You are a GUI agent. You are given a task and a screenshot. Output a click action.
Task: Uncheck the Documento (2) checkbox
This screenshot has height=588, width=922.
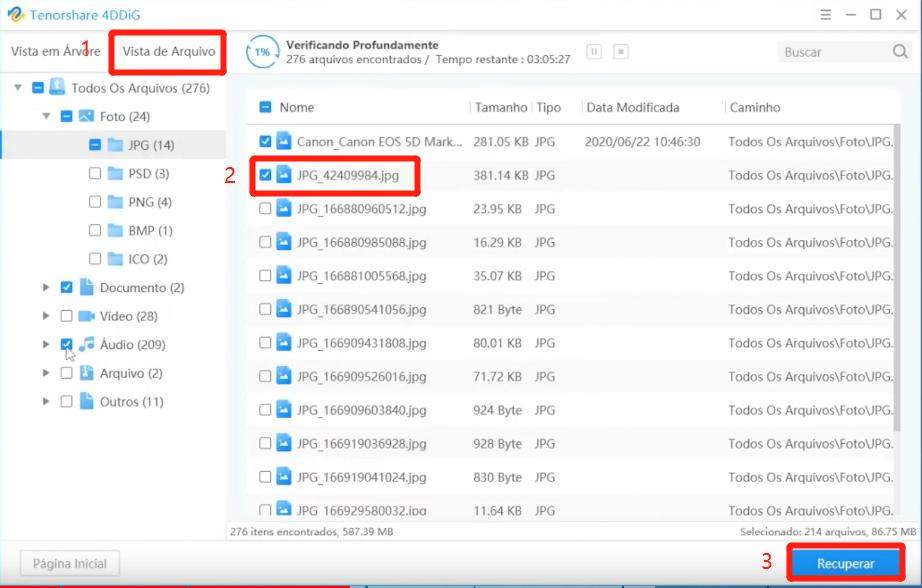coord(66,287)
